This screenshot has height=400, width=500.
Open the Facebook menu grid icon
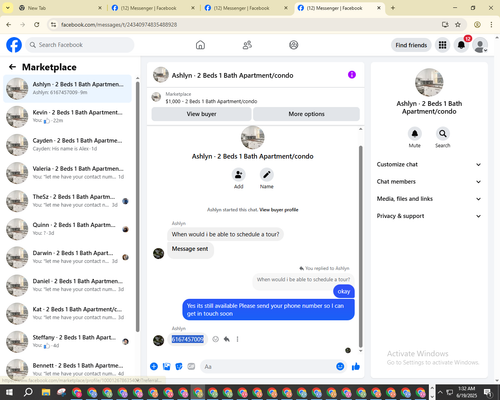pyautogui.click(x=442, y=45)
